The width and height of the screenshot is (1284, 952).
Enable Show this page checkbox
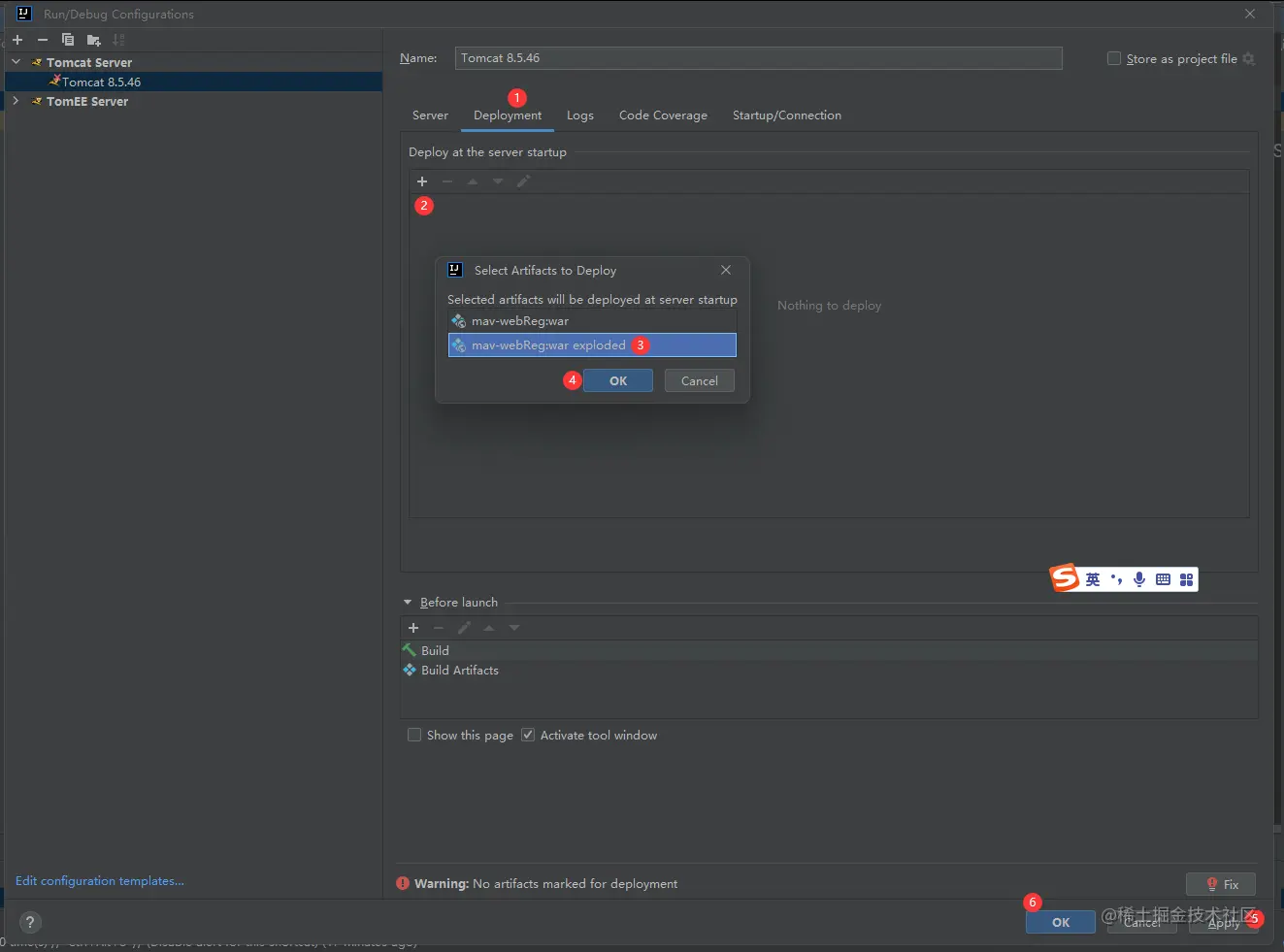(x=414, y=735)
